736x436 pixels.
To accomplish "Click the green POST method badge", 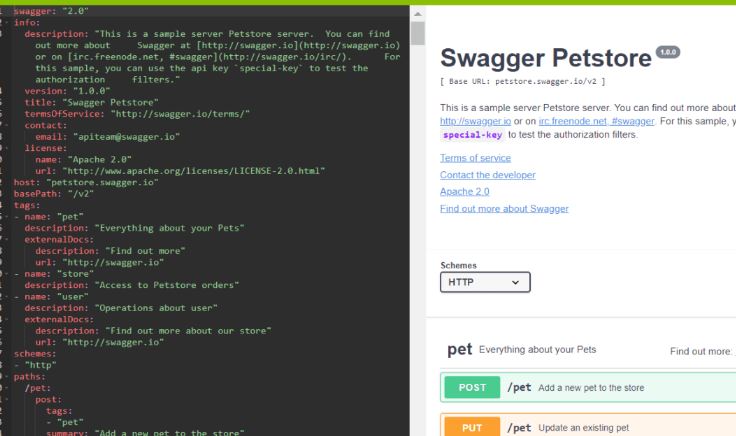I will click(472, 388).
